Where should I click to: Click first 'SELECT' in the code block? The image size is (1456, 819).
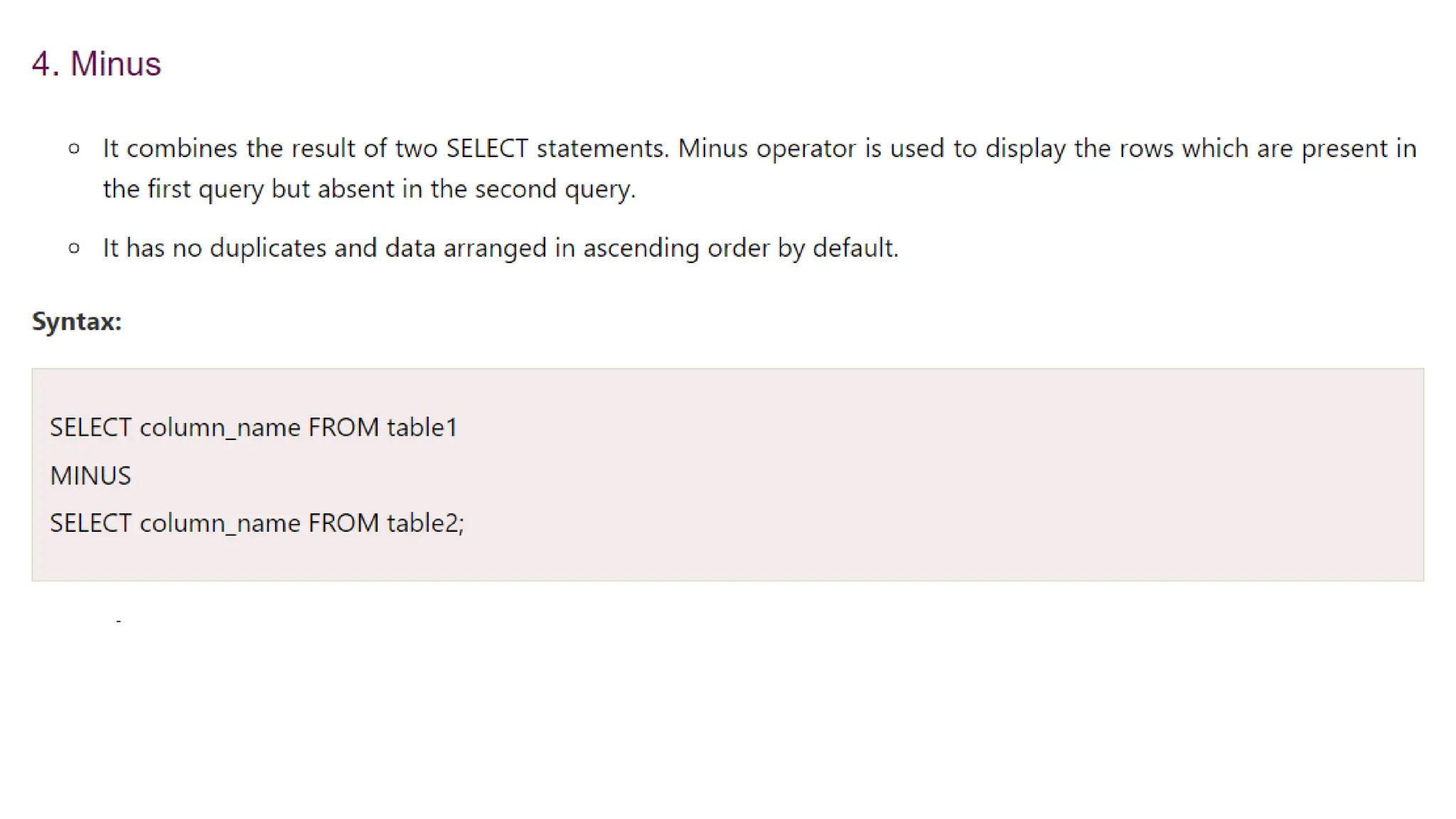coord(90,427)
